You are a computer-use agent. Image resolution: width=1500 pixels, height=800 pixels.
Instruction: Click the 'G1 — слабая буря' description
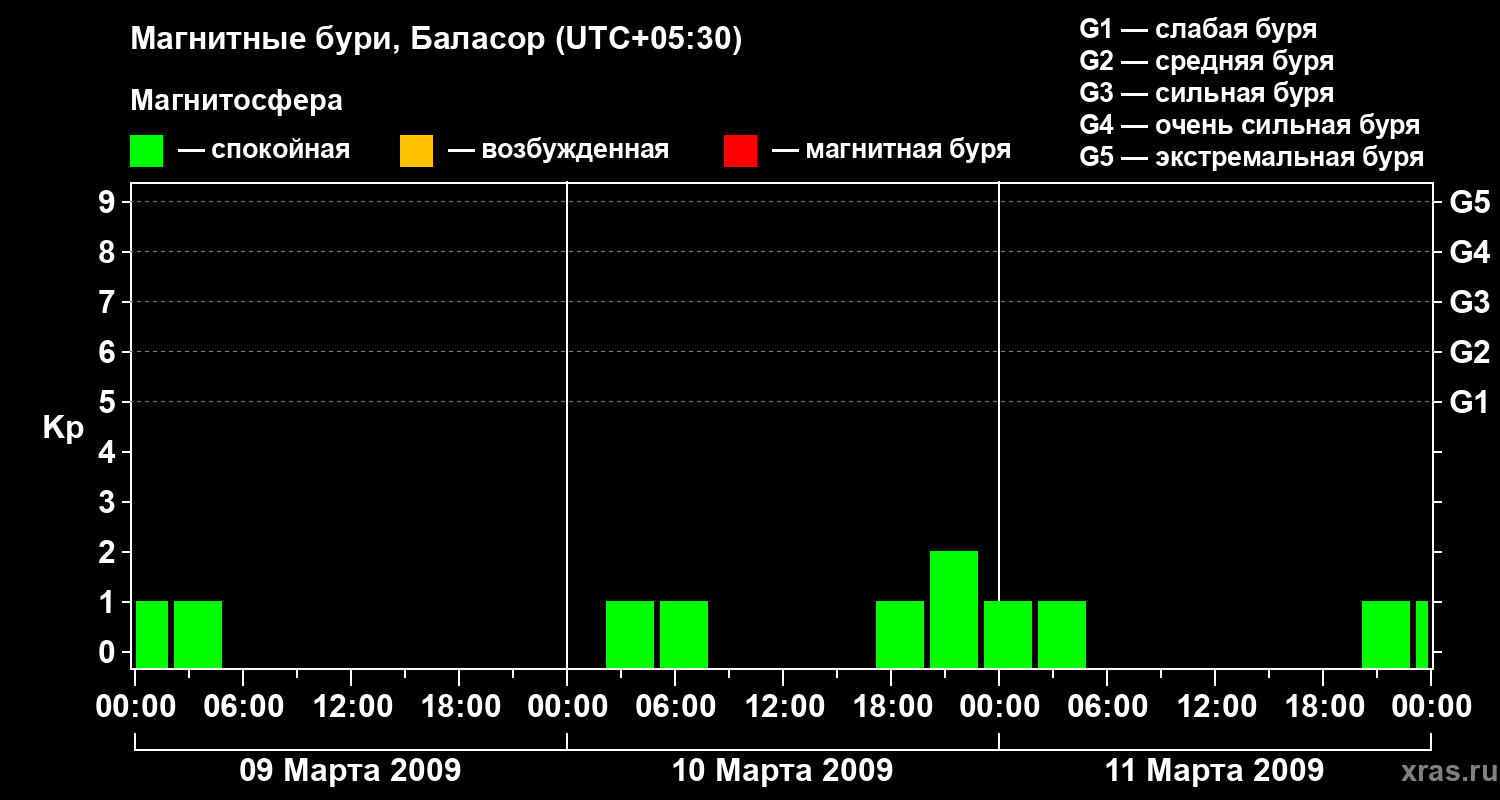coord(1198,28)
